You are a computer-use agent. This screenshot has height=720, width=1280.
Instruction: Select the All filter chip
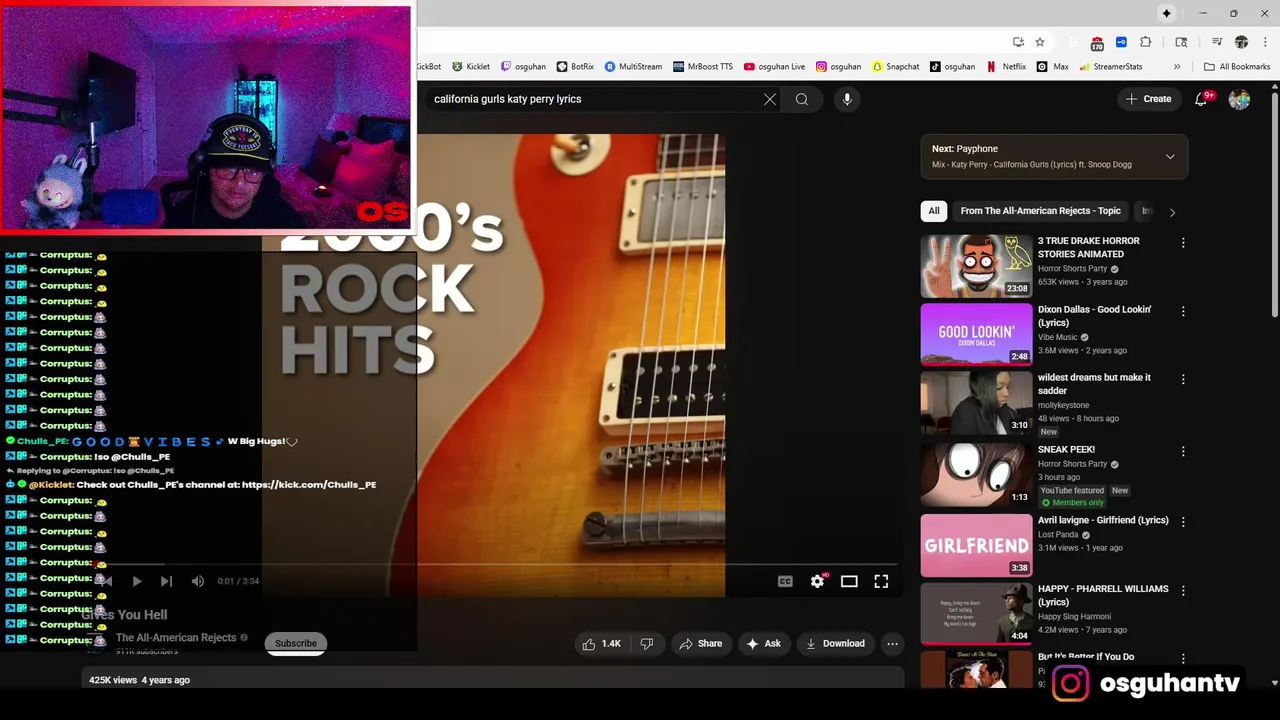tap(934, 211)
